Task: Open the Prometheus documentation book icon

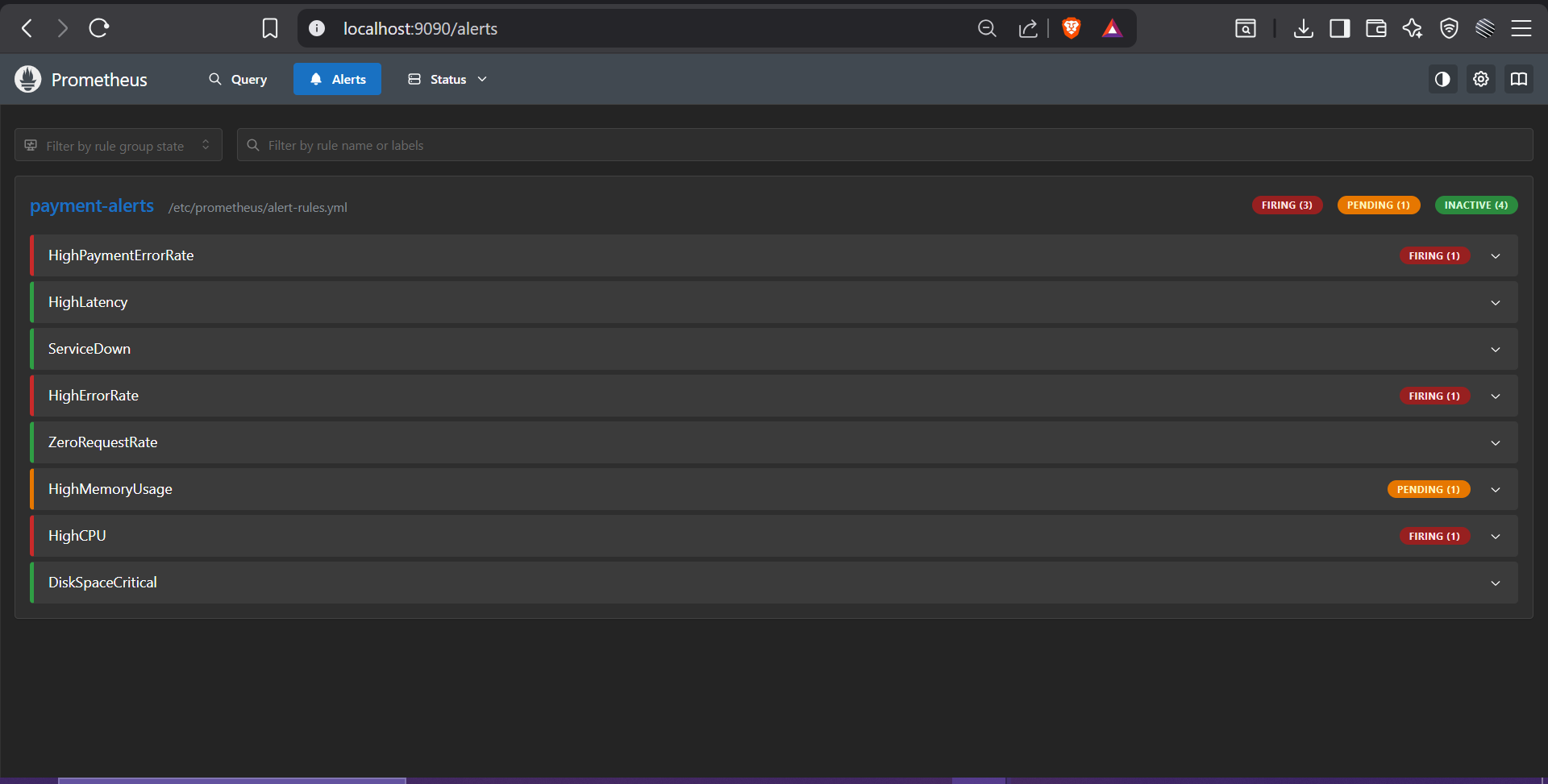Action: (x=1518, y=79)
